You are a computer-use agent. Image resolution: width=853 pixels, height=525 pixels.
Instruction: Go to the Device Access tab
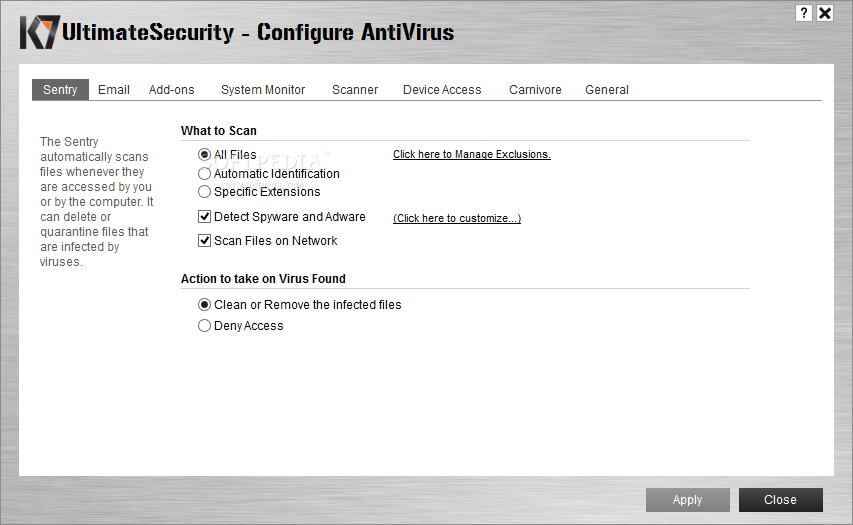(x=442, y=90)
